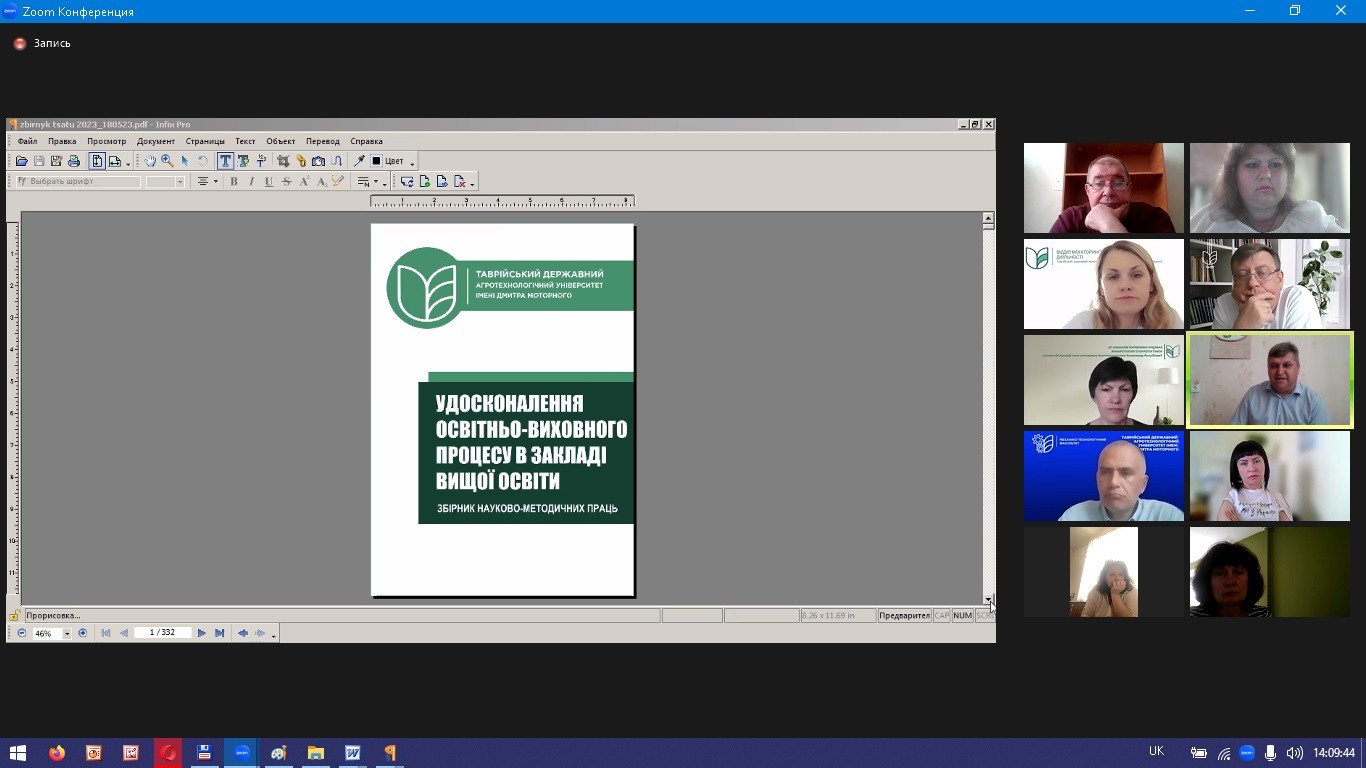The height and width of the screenshot is (768, 1366).
Task: Select the Zoom magnifier tool
Action: click(x=167, y=161)
